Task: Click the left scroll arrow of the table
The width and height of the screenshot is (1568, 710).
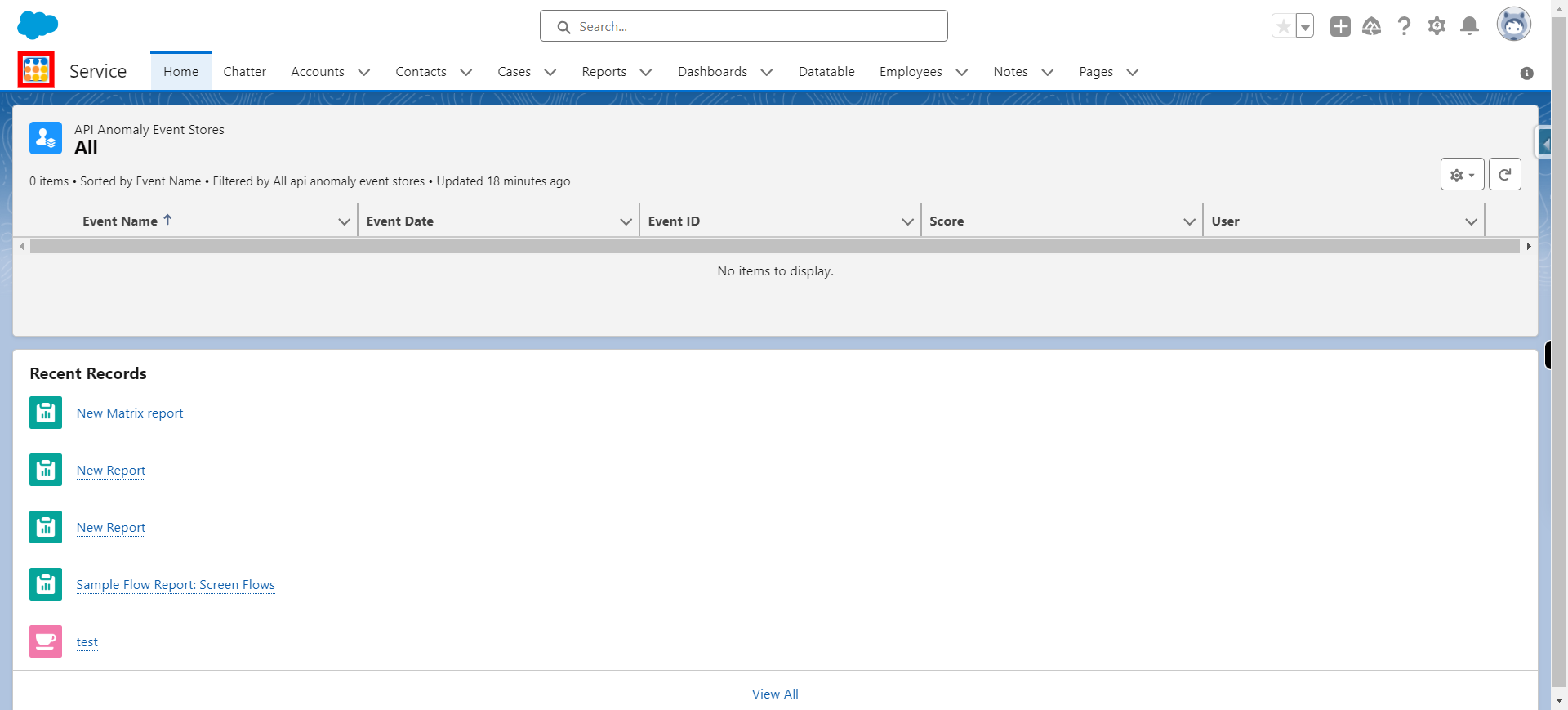Action: click(x=22, y=246)
